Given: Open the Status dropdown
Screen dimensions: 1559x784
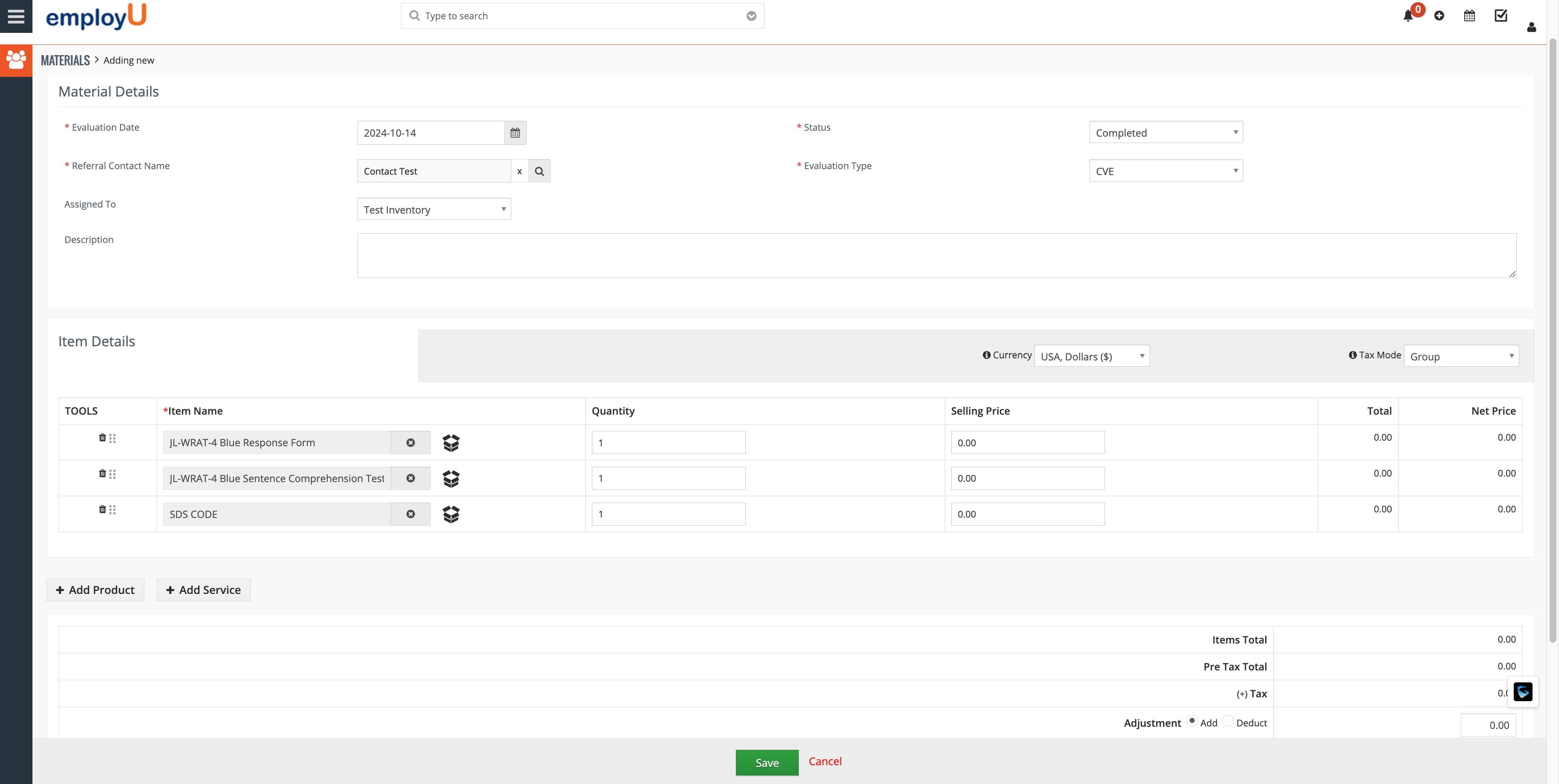Looking at the screenshot, I should click(x=1166, y=132).
